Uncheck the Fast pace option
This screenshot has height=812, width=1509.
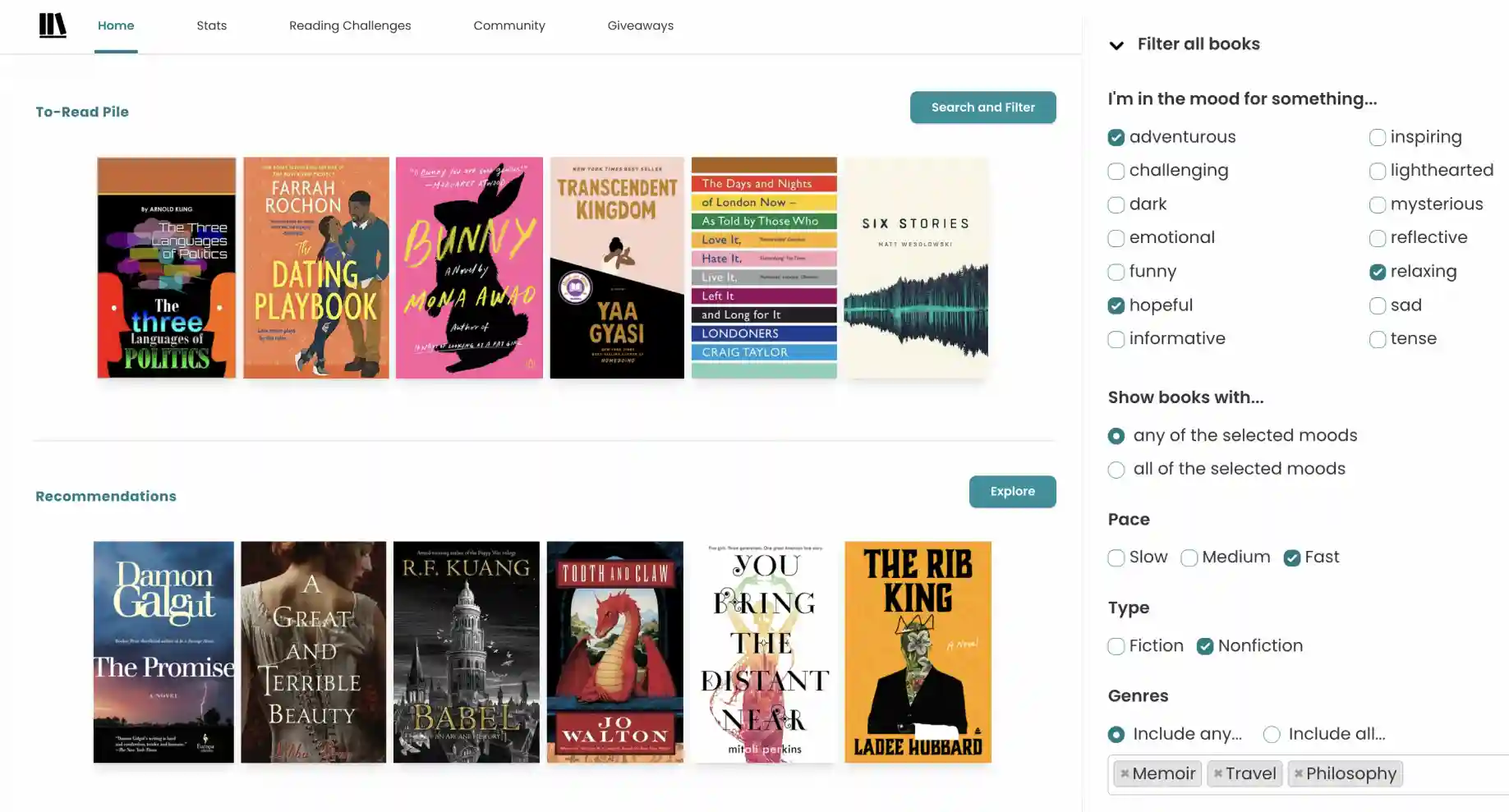point(1292,558)
